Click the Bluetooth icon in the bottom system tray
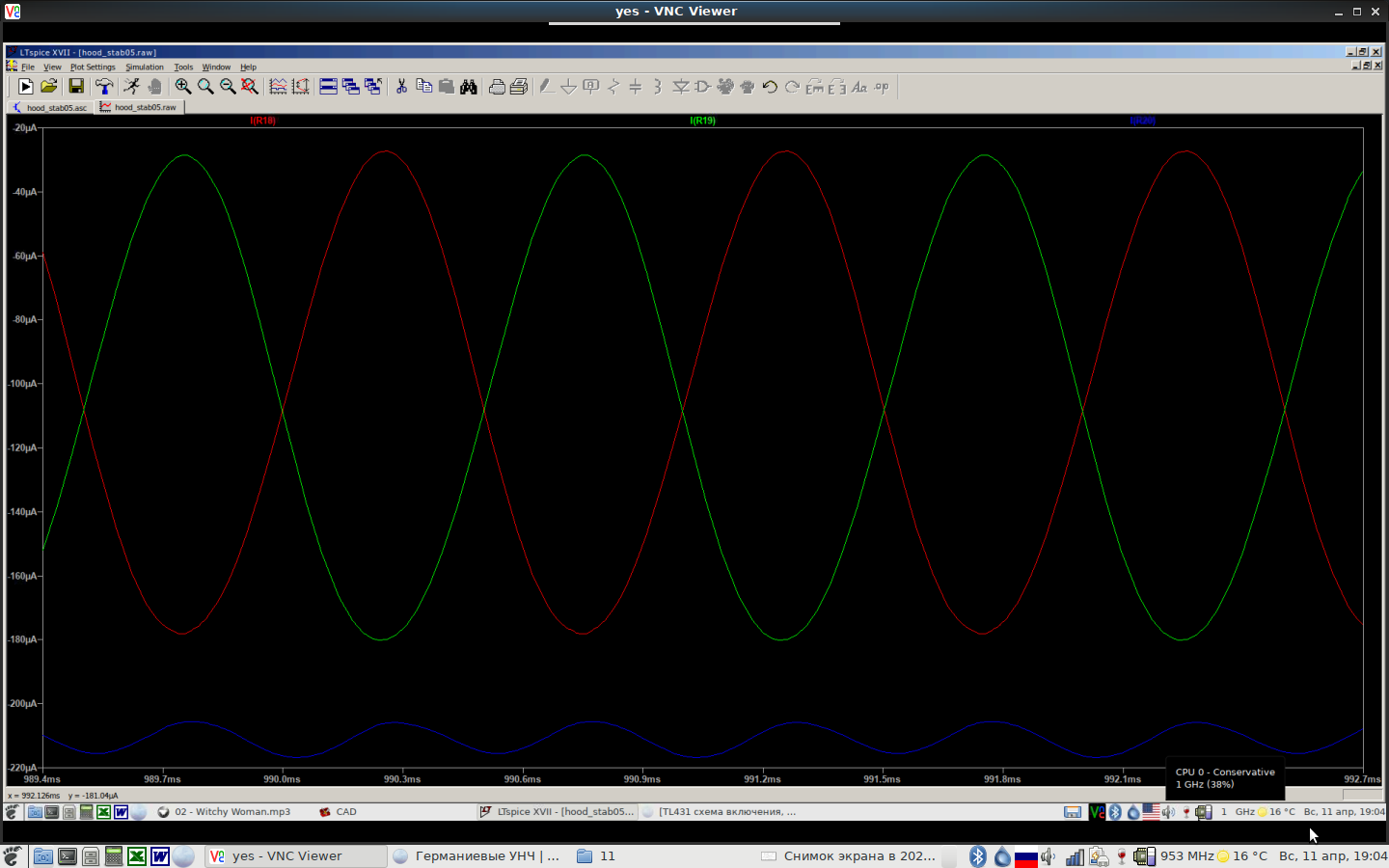 click(977, 855)
